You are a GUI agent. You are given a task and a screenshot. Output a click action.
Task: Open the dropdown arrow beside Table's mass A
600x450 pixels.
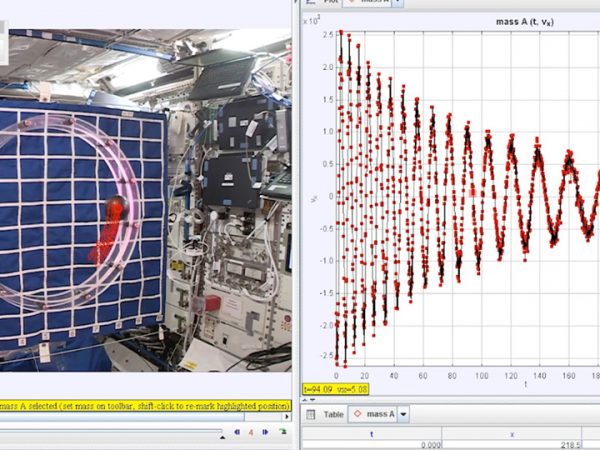[404, 414]
